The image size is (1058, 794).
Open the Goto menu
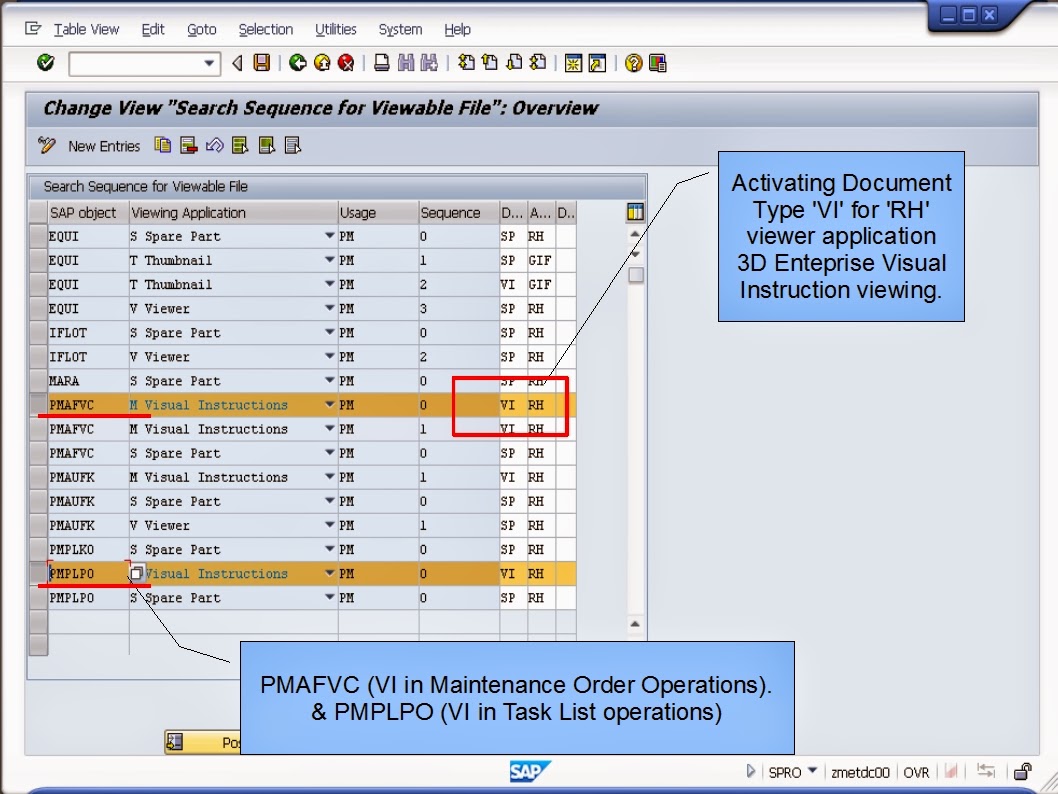click(201, 29)
